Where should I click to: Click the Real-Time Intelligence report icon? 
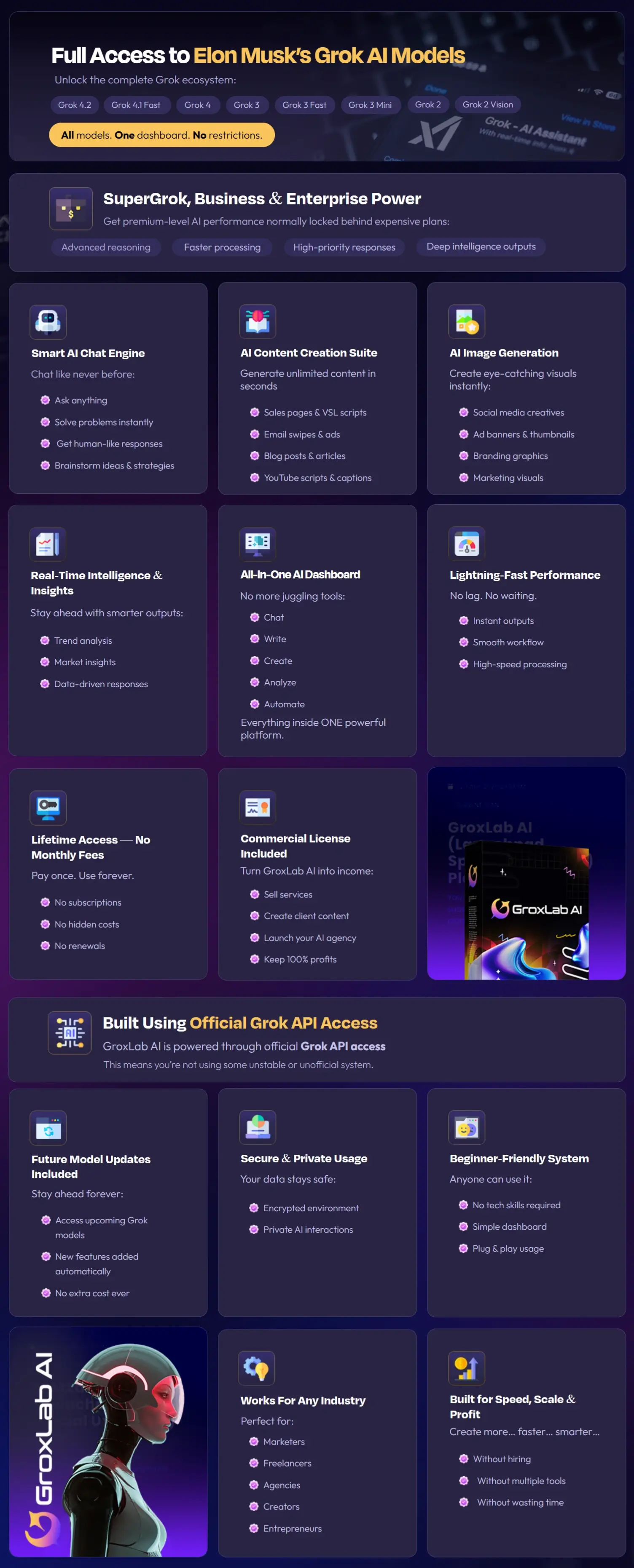point(48,543)
